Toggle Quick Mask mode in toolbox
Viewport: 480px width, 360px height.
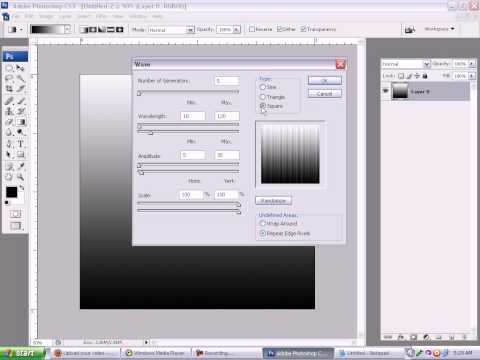[15, 214]
